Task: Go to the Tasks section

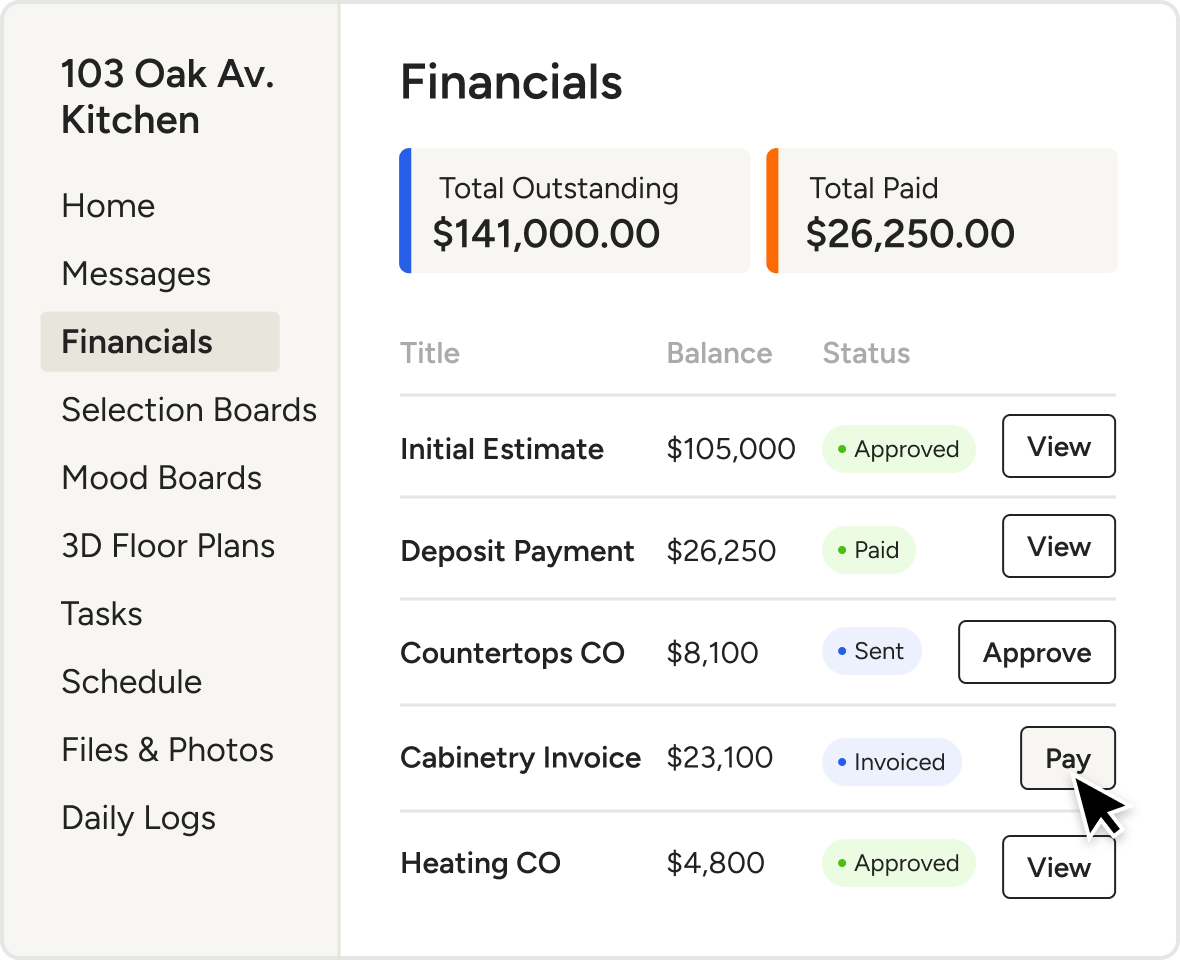Action: [102, 614]
